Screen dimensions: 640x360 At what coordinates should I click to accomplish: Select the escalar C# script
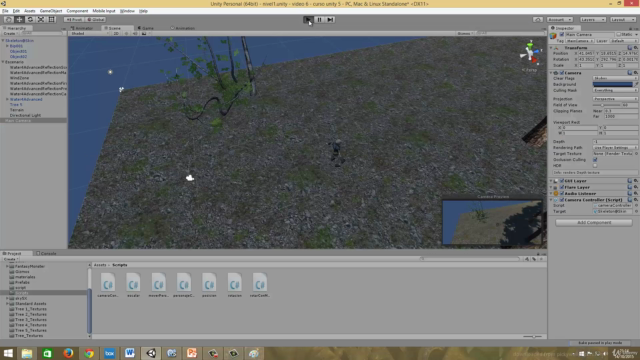(133, 285)
